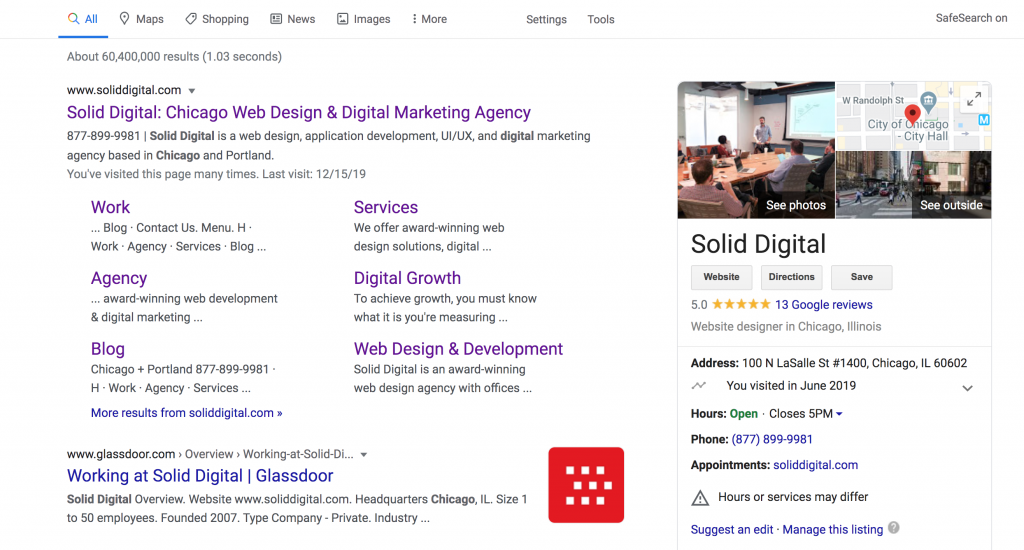
Task: Expand the Closes 5PM hours dropdown
Action: pos(839,414)
